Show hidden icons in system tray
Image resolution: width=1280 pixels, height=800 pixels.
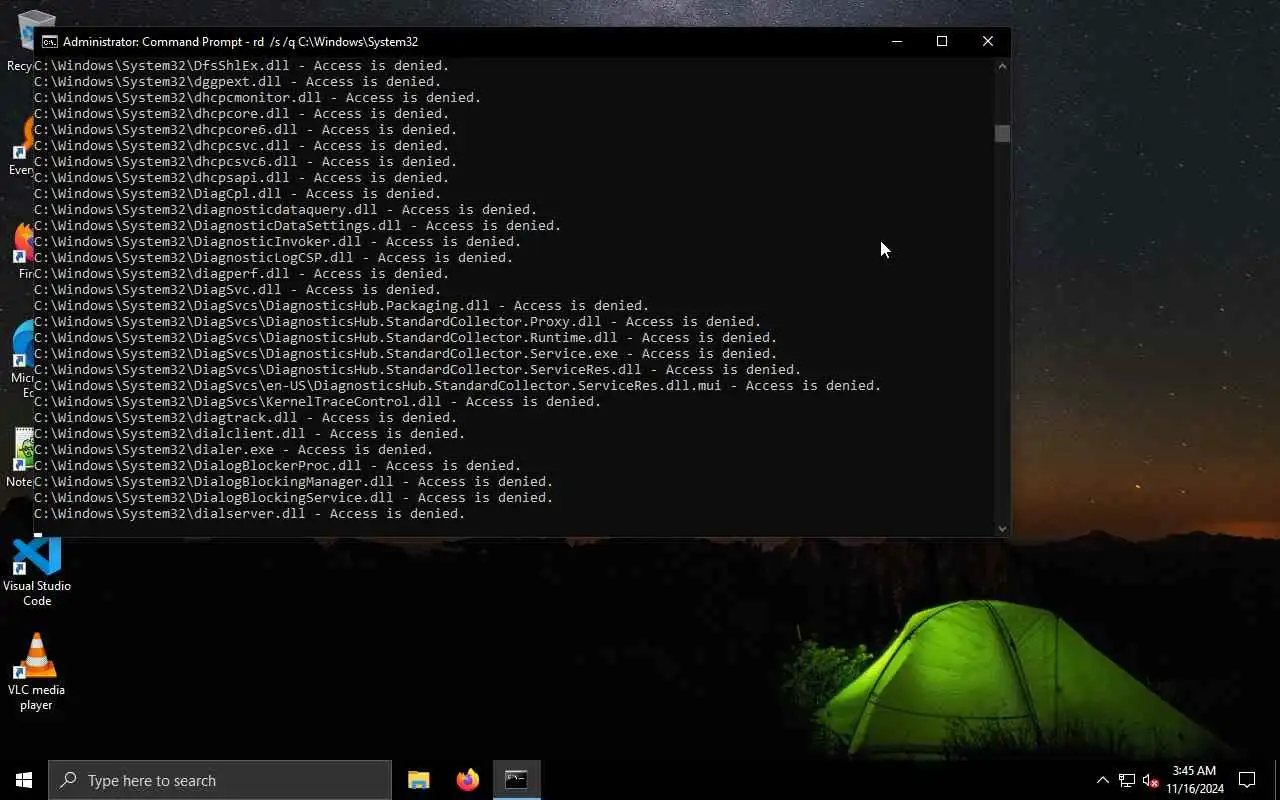pos(1102,780)
